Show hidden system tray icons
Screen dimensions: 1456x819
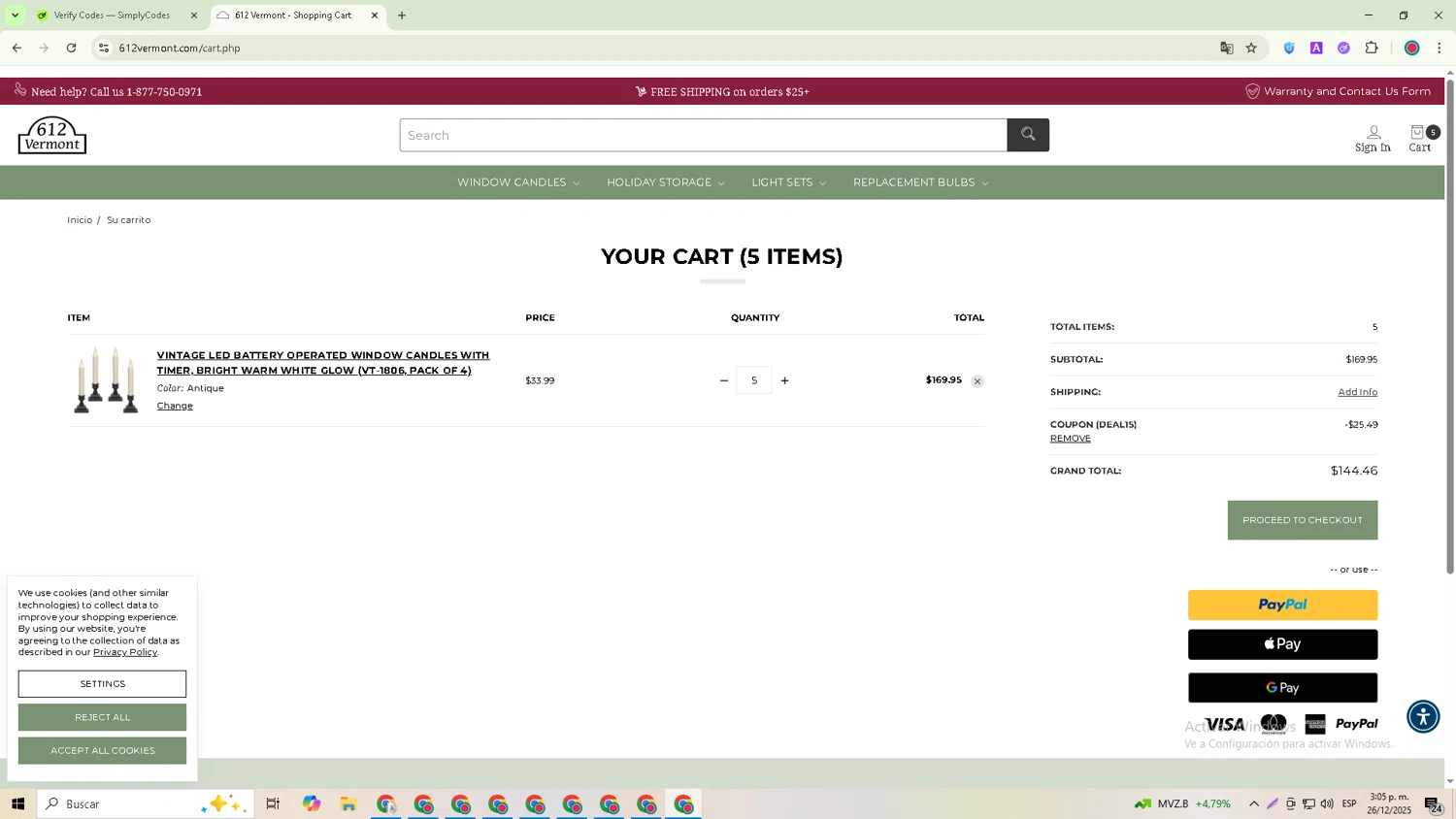(1254, 804)
